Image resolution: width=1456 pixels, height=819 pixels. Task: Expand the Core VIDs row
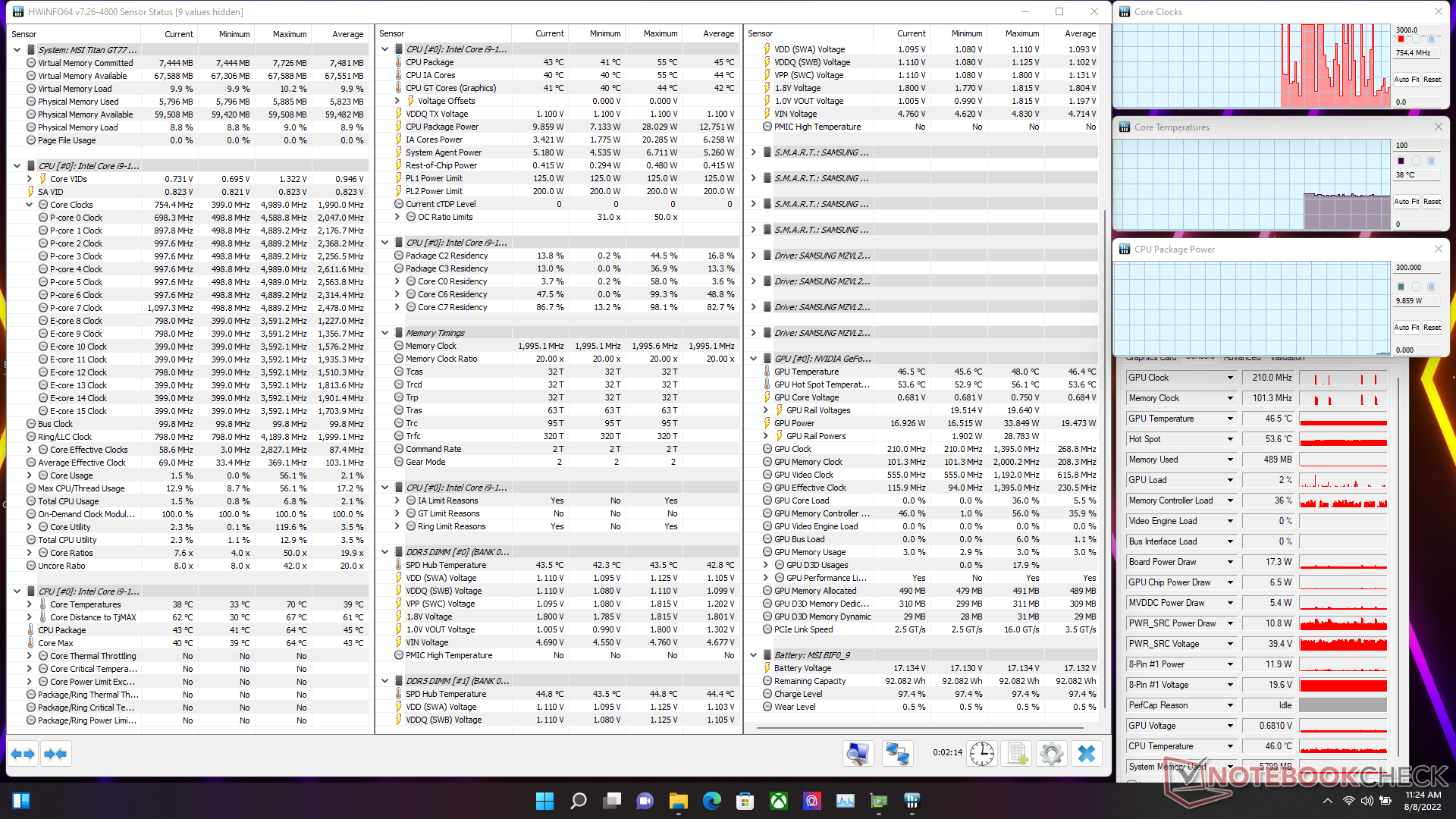[x=30, y=179]
